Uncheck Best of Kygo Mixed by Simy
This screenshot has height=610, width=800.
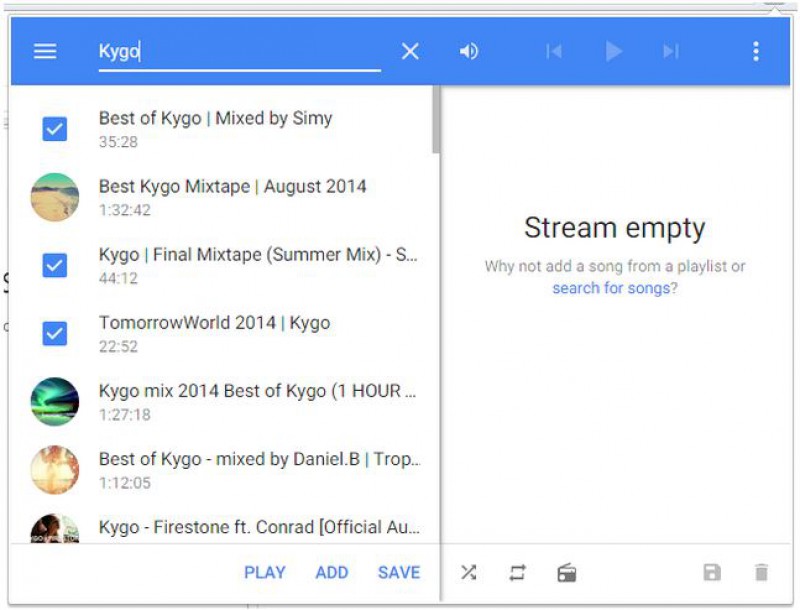tap(55, 128)
